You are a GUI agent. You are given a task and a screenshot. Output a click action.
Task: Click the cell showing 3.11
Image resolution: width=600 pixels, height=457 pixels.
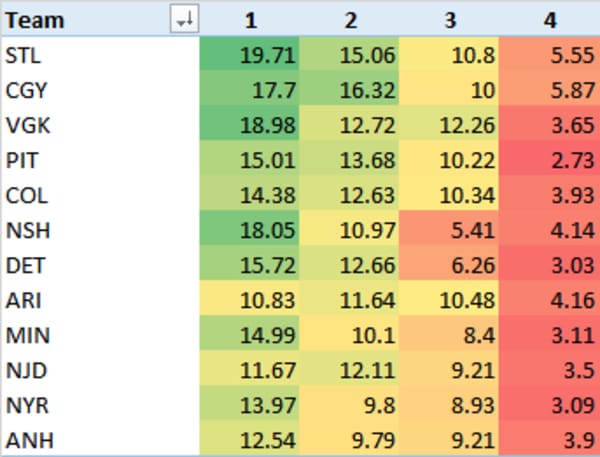(x=549, y=334)
